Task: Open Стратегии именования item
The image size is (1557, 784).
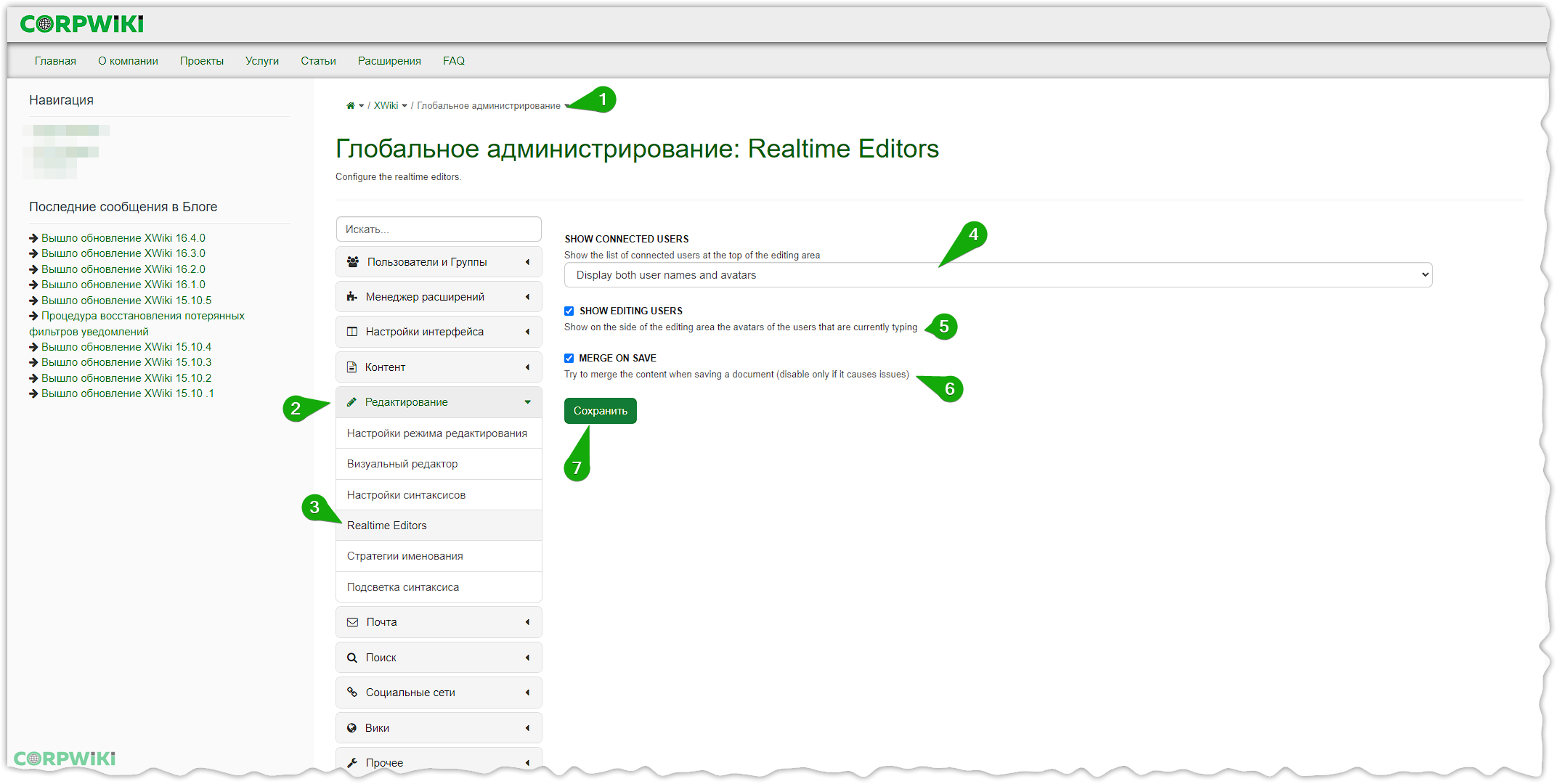Action: point(439,556)
